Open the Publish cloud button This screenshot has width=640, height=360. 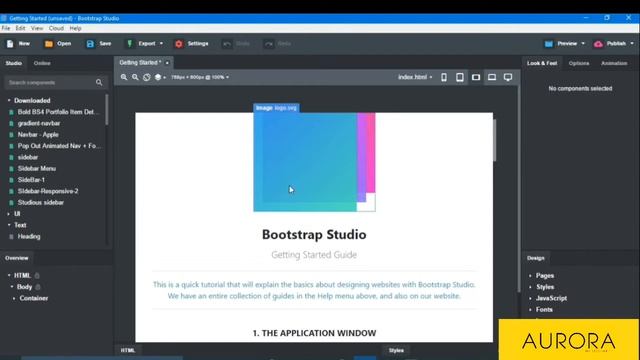pos(611,44)
